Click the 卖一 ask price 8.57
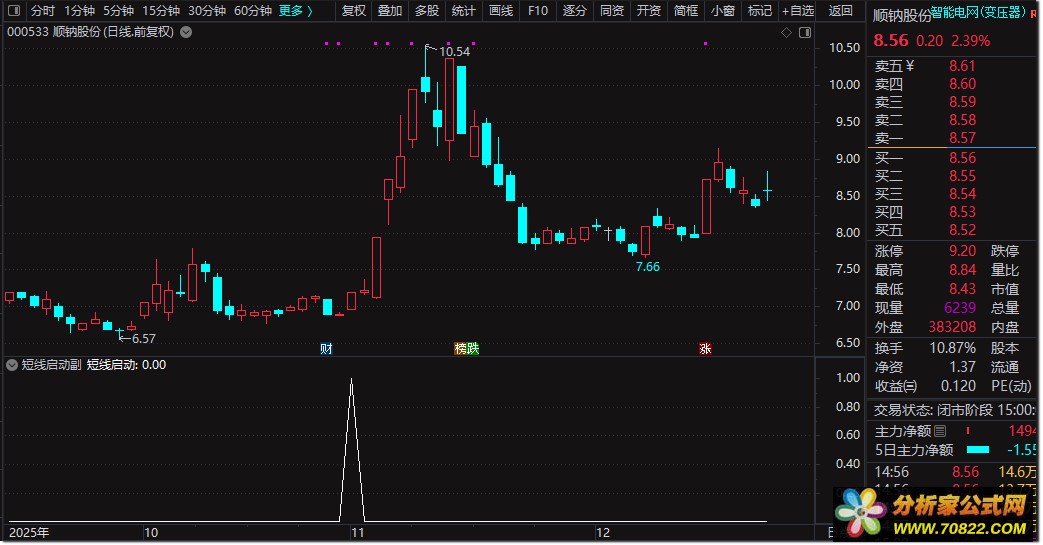 coord(962,138)
